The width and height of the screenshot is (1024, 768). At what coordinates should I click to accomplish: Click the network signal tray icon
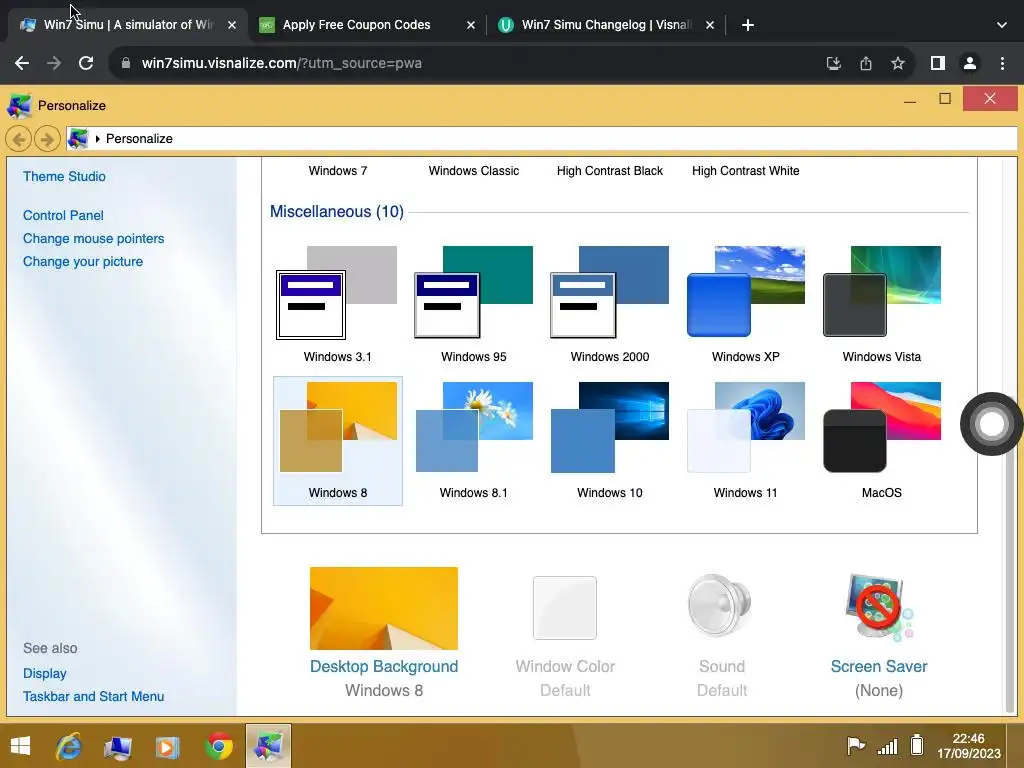(x=887, y=745)
